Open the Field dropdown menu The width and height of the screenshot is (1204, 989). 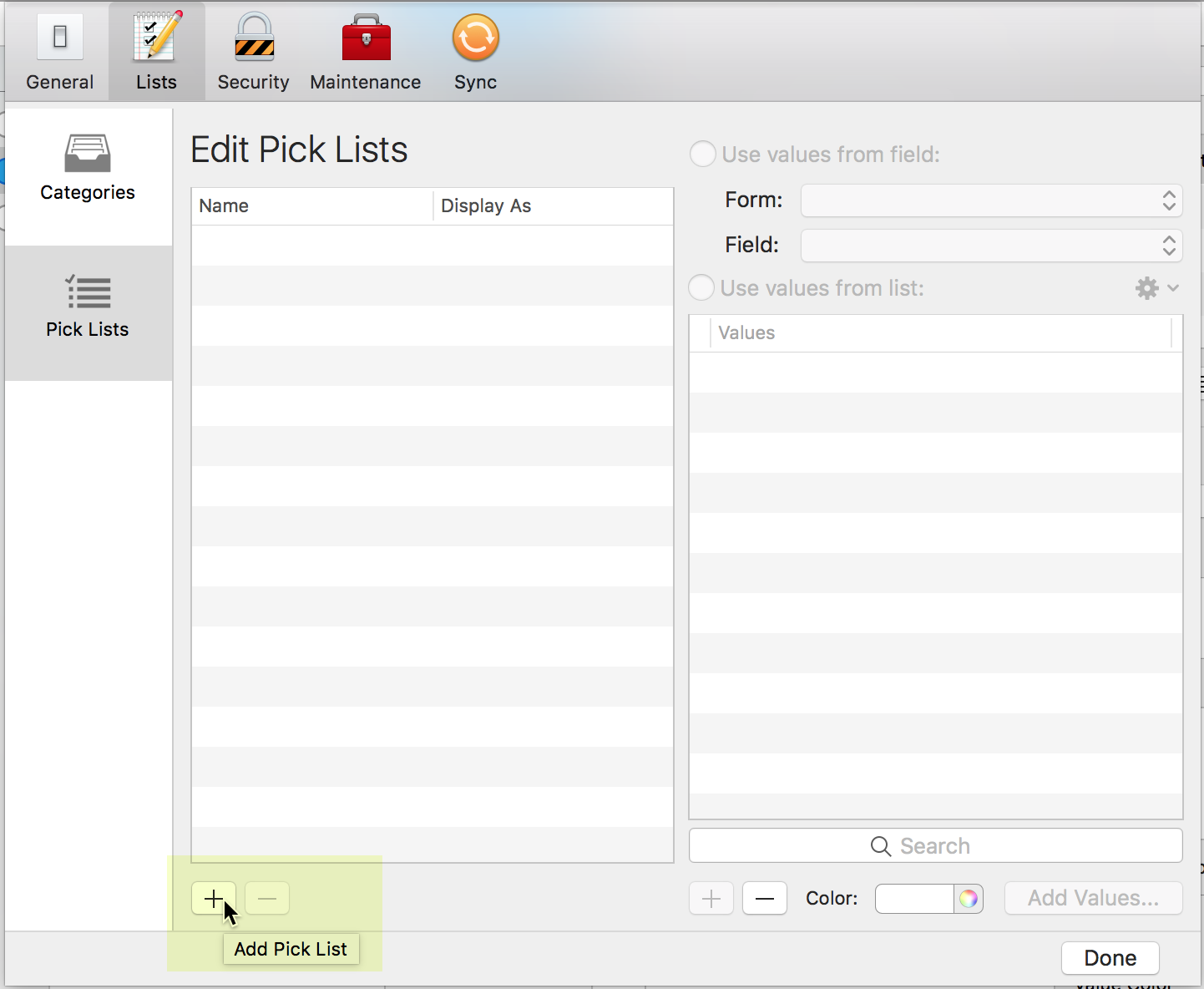tap(991, 246)
